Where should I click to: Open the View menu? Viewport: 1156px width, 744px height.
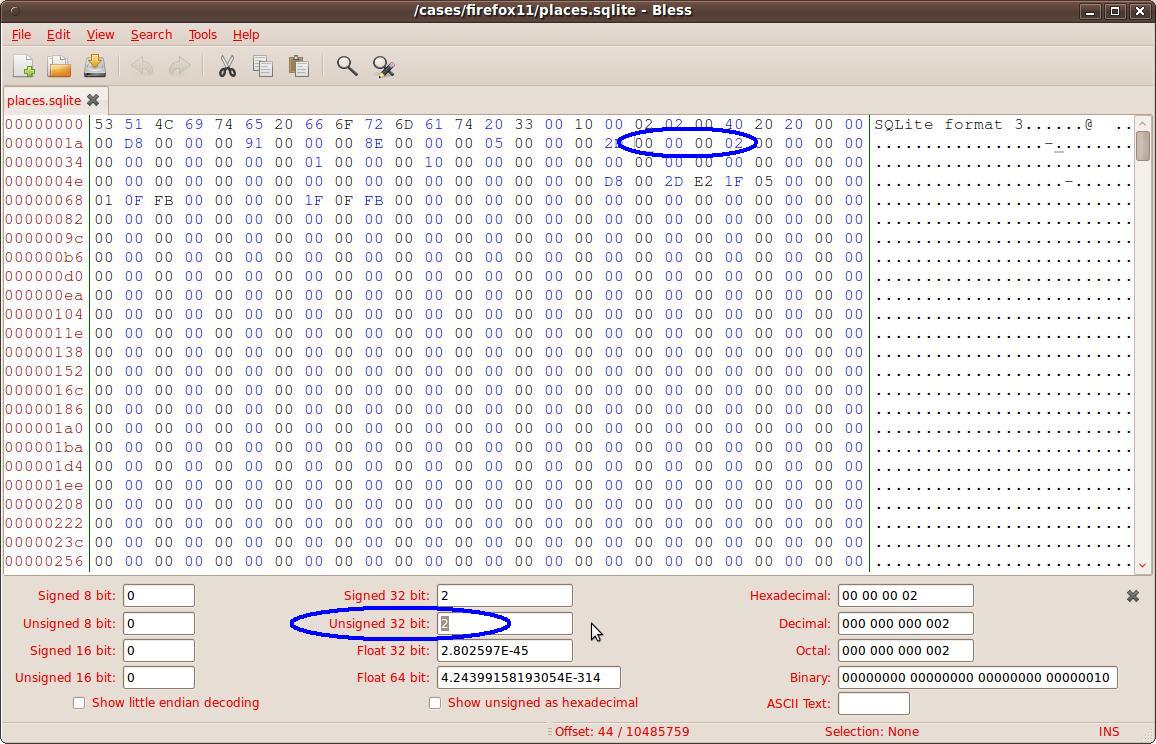(x=100, y=35)
